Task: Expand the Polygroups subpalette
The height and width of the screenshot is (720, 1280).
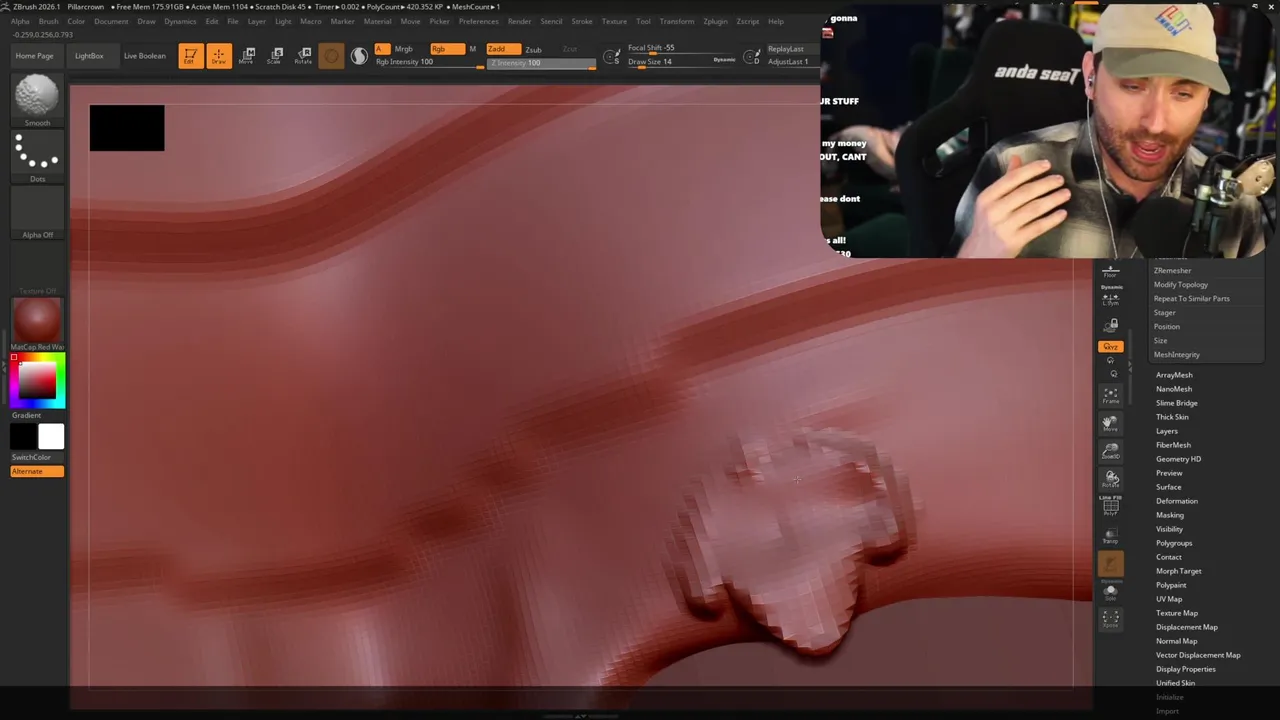Action: (1174, 543)
